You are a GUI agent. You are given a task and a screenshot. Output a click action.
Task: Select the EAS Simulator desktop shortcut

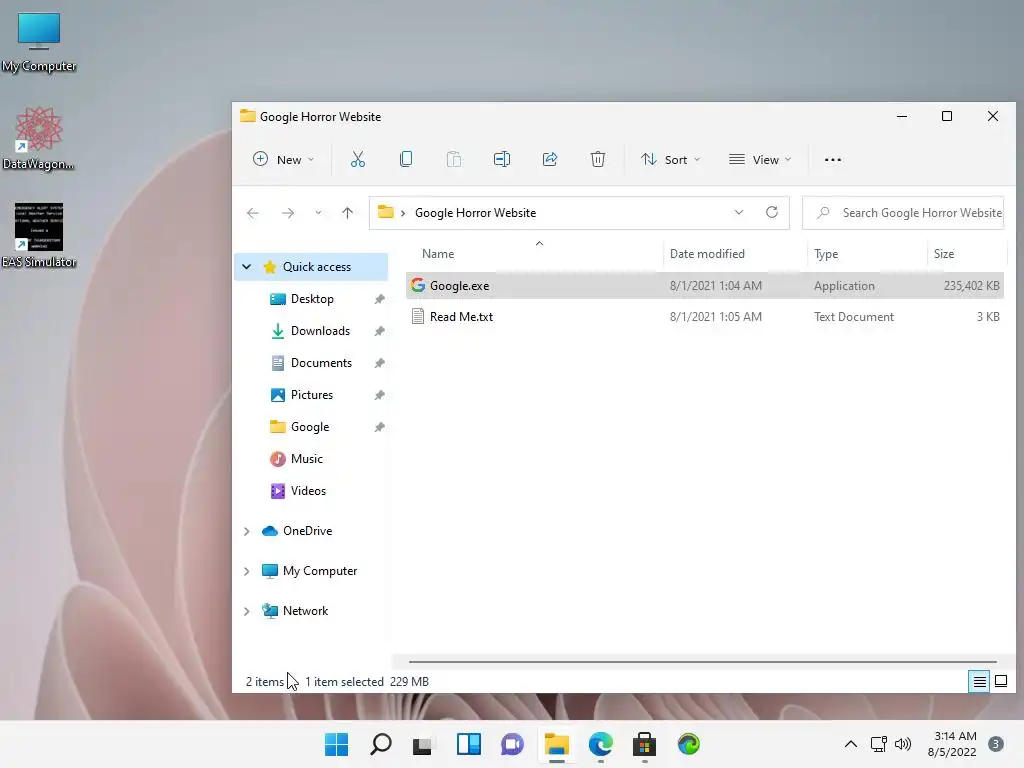pyautogui.click(x=39, y=236)
